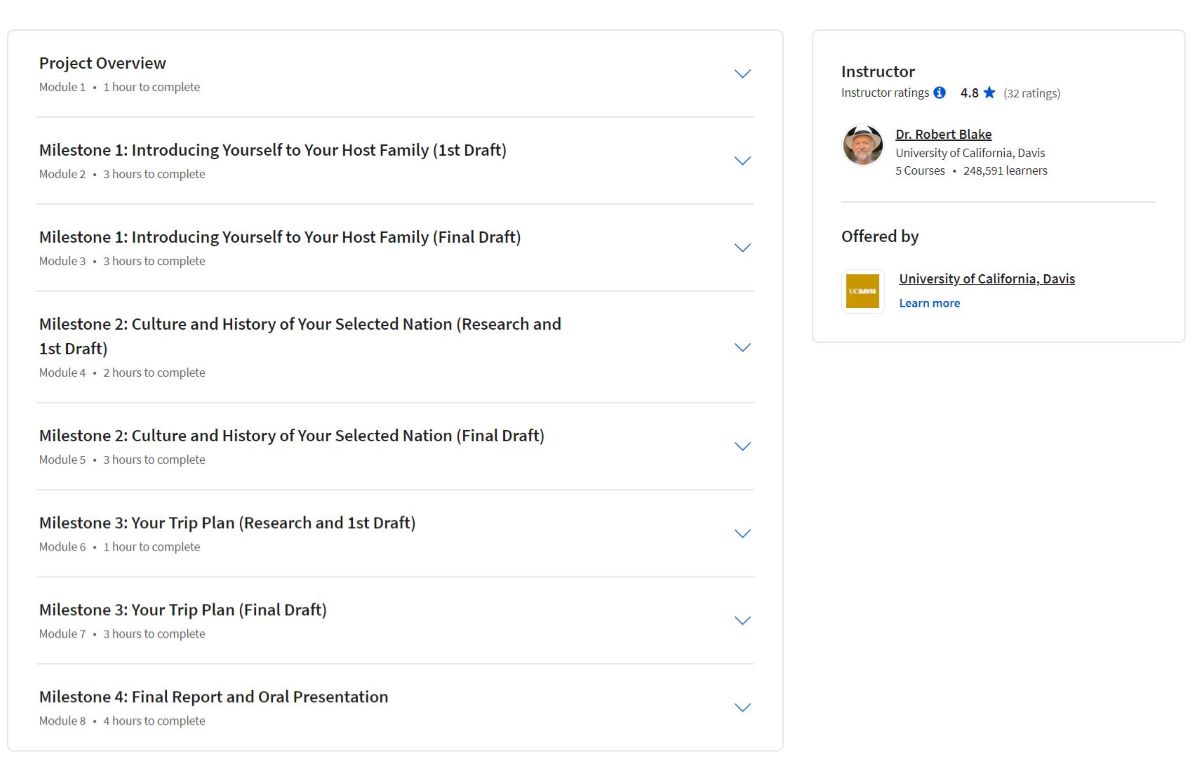Click the Learn more link
The image size is (1200, 762).
pyautogui.click(x=929, y=302)
